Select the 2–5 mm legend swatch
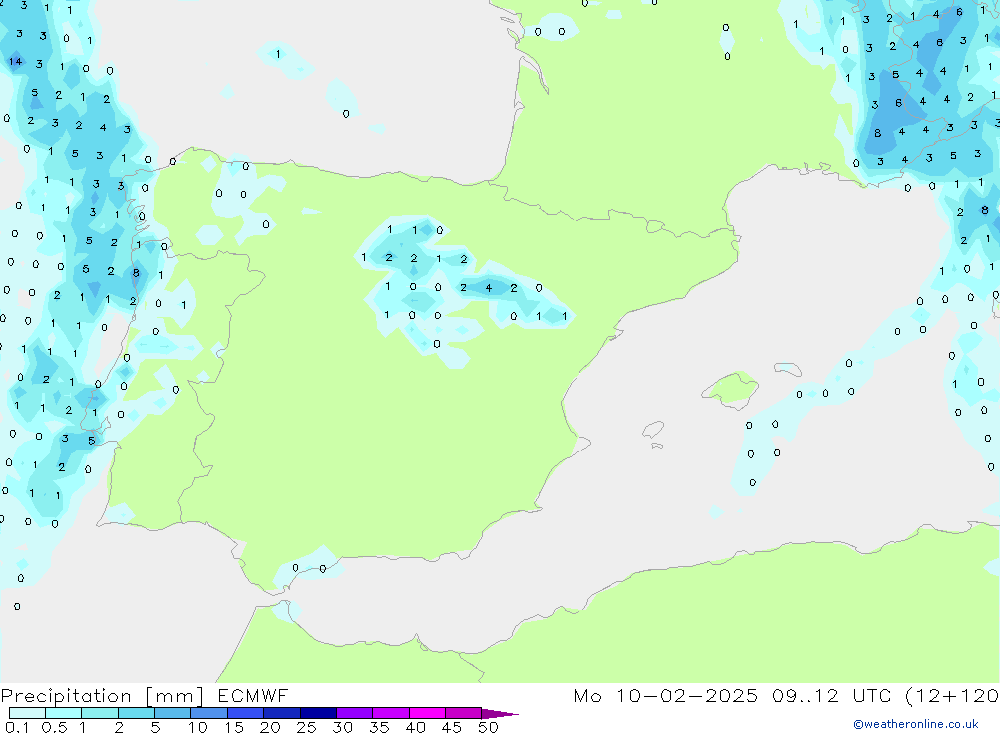The image size is (1000, 733). pyautogui.click(x=136, y=713)
